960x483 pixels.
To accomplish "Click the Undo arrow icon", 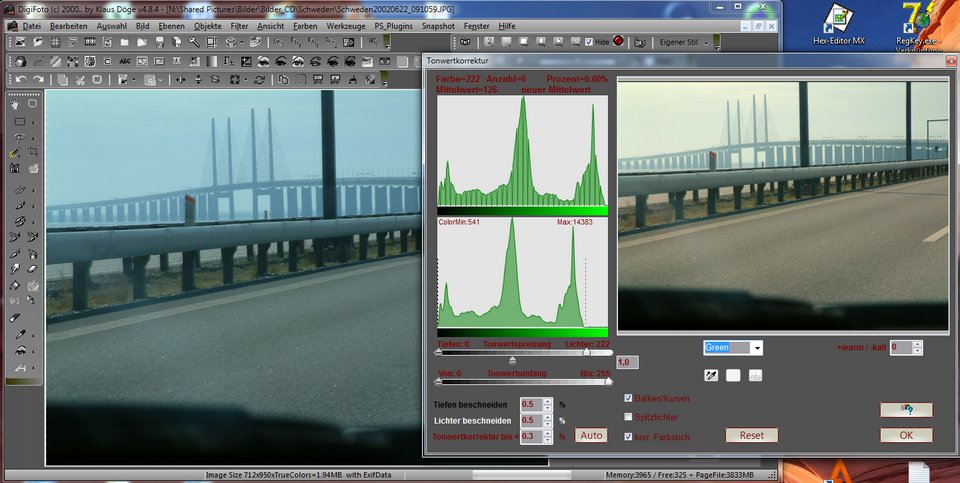I will tap(19, 79).
